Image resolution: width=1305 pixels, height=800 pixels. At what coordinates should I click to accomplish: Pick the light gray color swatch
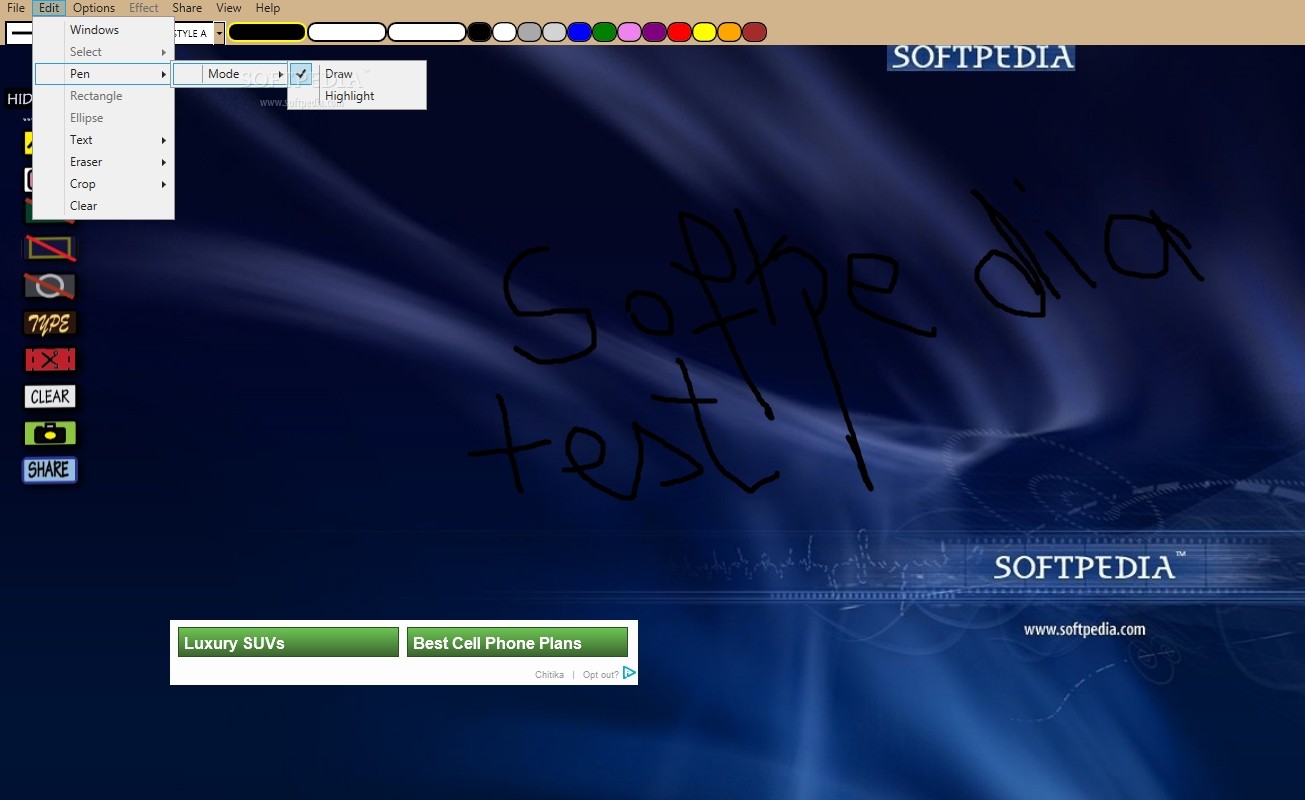click(555, 32)
